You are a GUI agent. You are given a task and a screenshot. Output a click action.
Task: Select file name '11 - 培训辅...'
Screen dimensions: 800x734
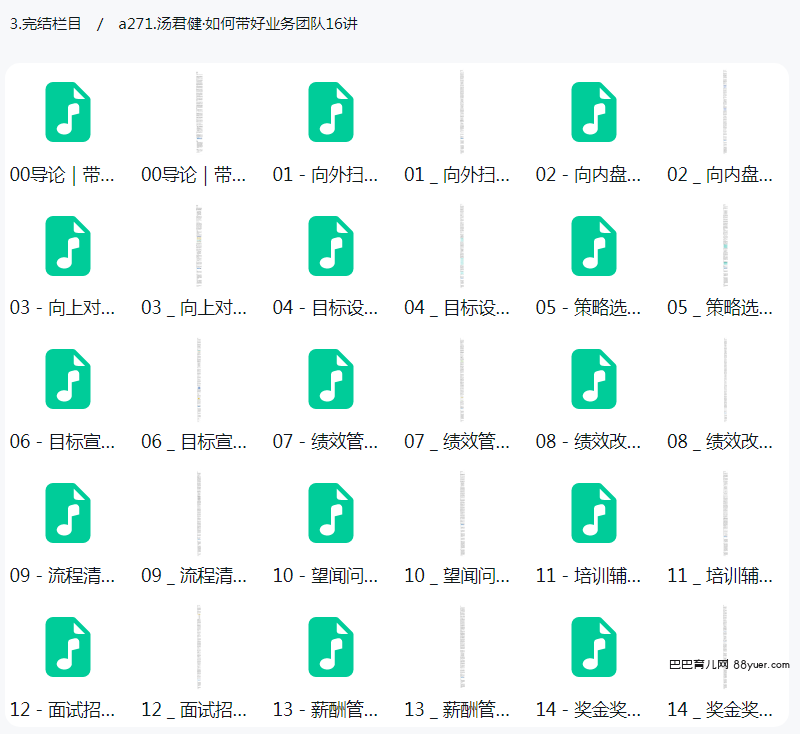(x=588, y=575)
